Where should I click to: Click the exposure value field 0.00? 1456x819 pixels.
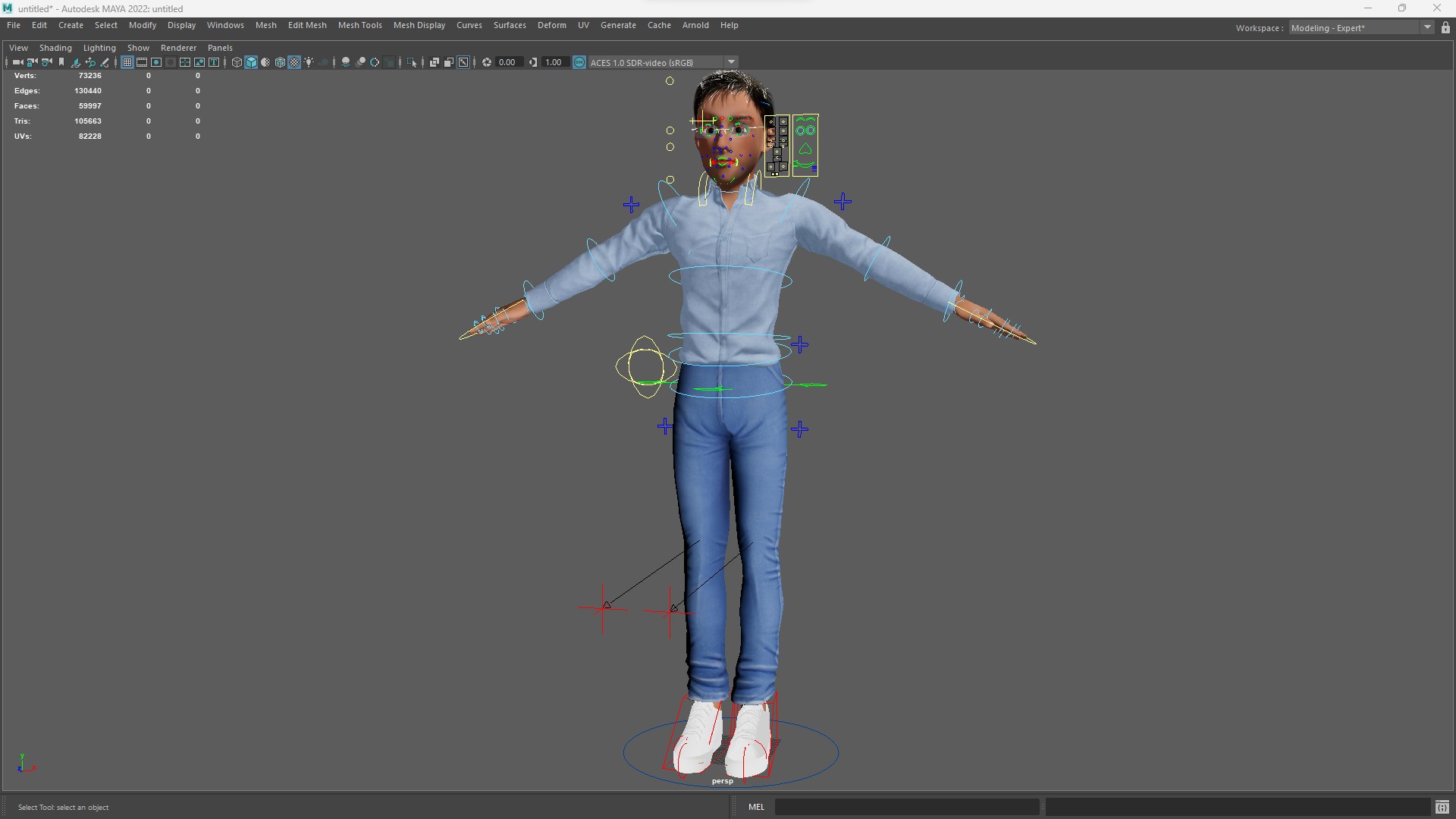pyautogui.click(x=509, y=62)
